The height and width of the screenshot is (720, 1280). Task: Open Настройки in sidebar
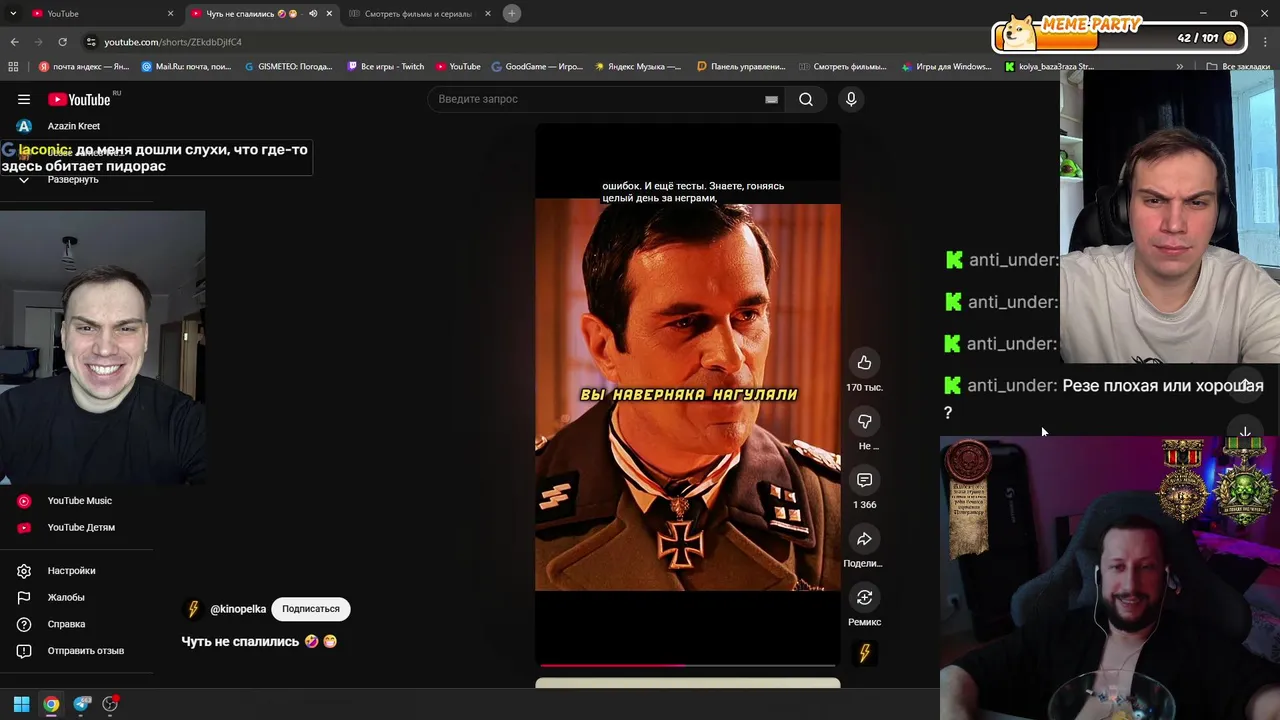pyautogui.click(x=71, y=571)
